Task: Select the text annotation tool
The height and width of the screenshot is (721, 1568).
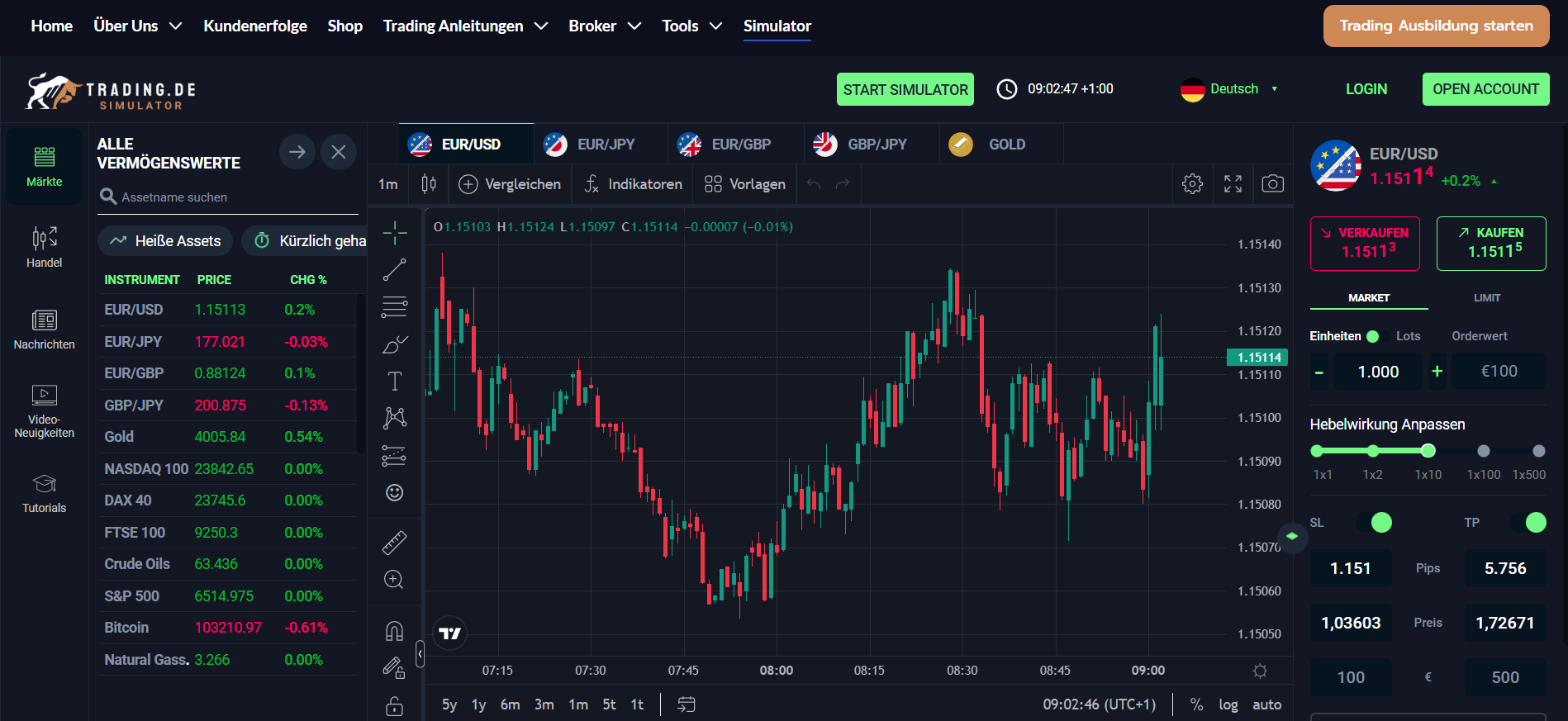Action: pyautogui.click(x=394, y=381)
